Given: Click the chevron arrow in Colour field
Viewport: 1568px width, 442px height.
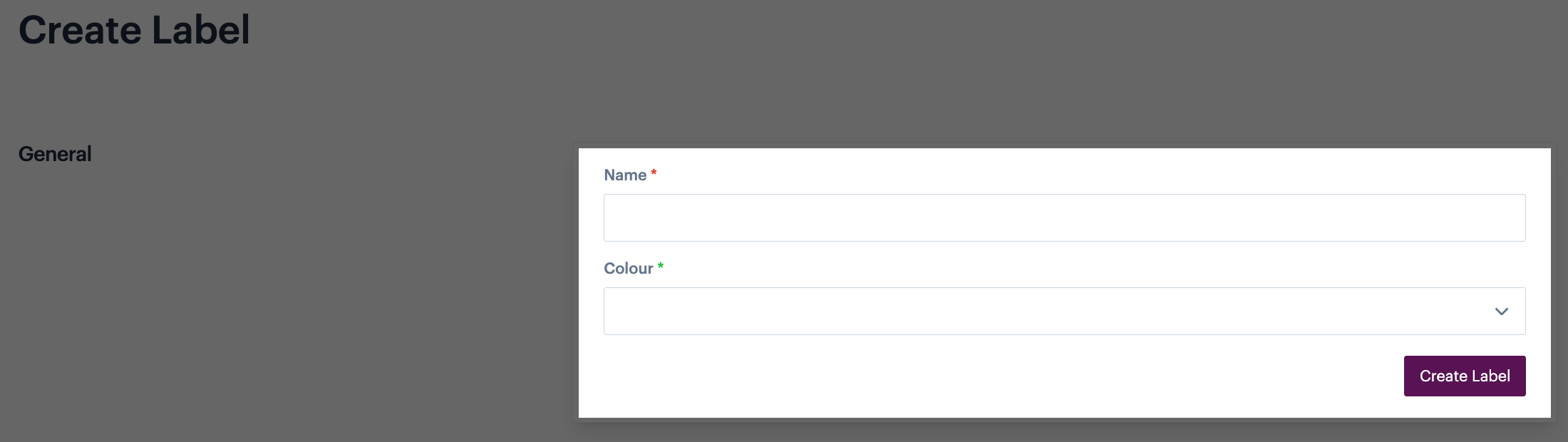Looking at the screenshot, I should click(x=1501, y=312).
